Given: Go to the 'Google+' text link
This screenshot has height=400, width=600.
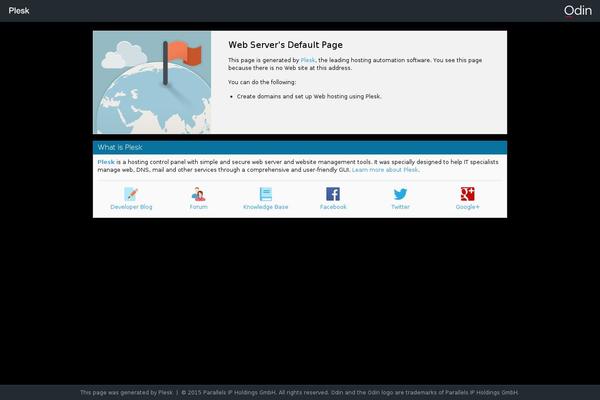Looking at the screenshot, I should [x=467, y=207].
